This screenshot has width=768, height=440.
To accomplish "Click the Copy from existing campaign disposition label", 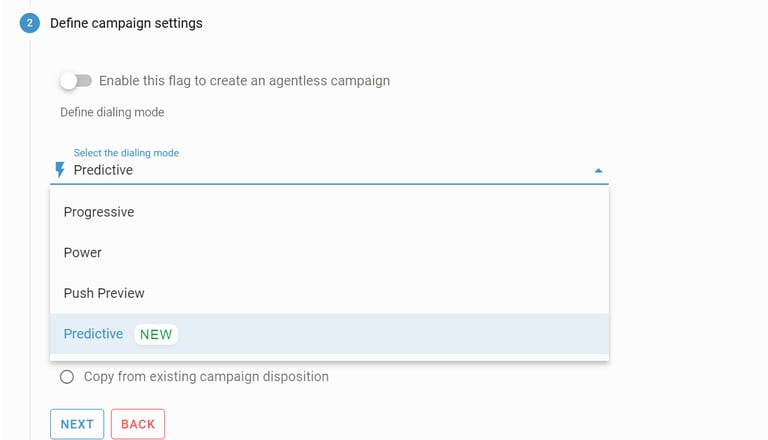I will pyautogui.click(x=206, y=377).
